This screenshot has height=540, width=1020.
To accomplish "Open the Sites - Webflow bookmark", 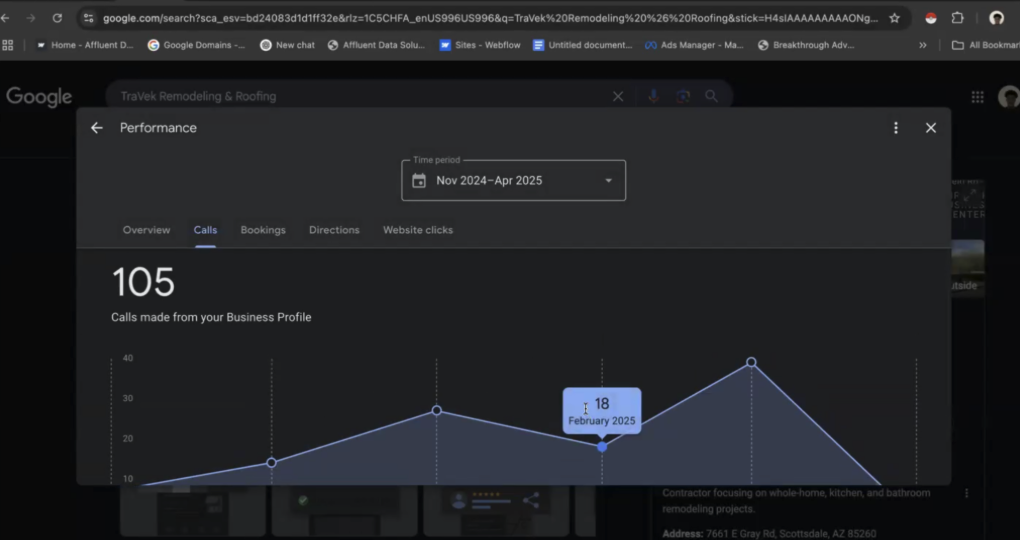I will [x=480, y=45].
